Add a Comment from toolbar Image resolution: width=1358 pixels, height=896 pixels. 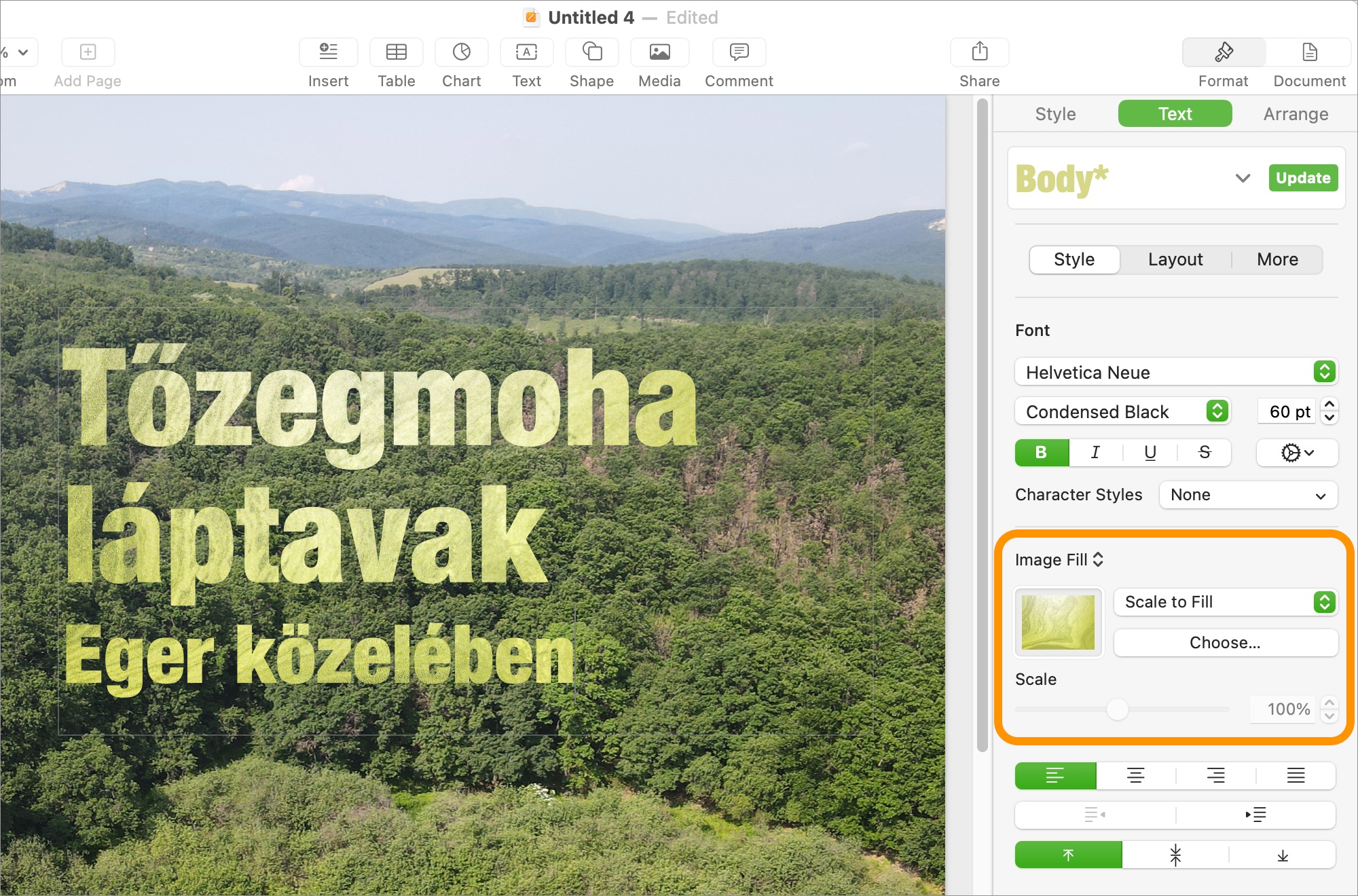[x=739, y=52]
